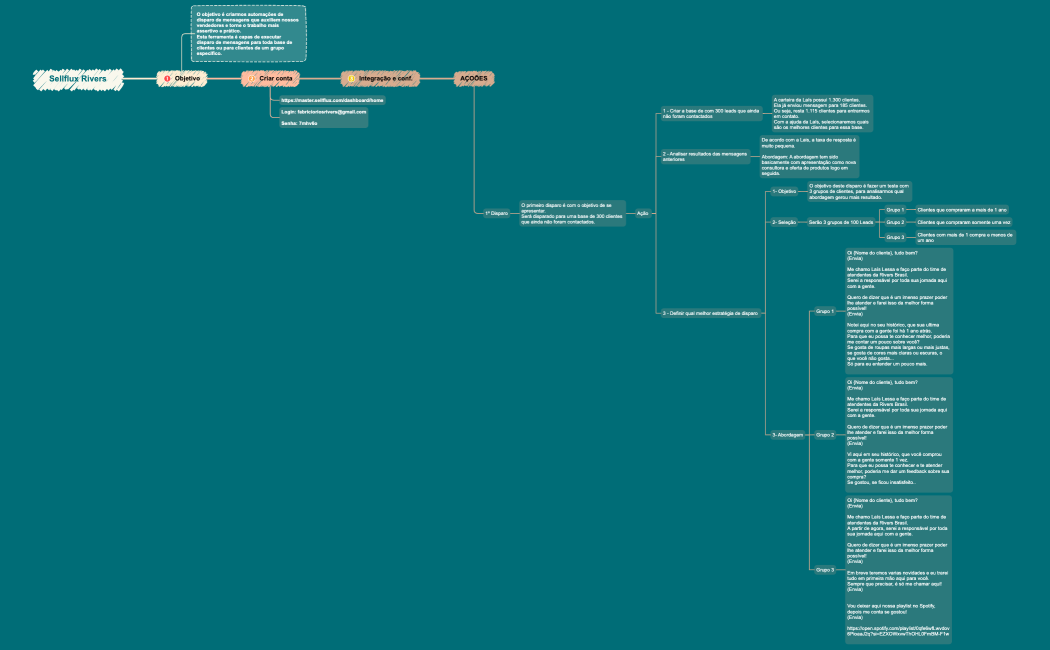This screenshot has height=650, width=1050.
Task: Select the Sellflux Rivers root topic
Action: pos(78,78)
